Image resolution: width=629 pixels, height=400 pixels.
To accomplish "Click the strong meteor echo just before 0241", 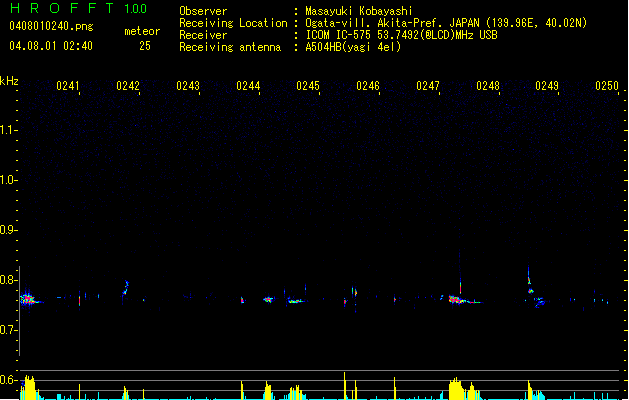I will coord(28,299).
